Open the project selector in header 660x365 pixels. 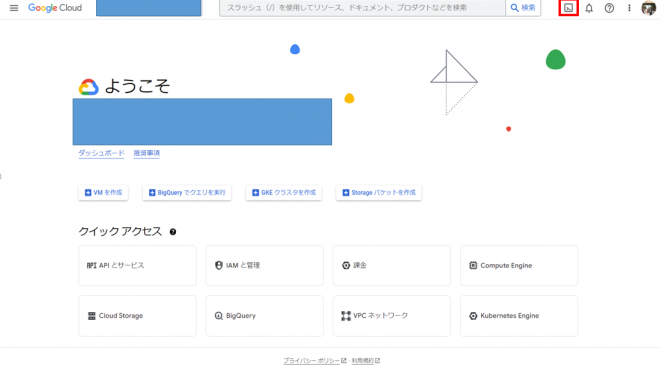pyautogui.click(x=149, y=8)
